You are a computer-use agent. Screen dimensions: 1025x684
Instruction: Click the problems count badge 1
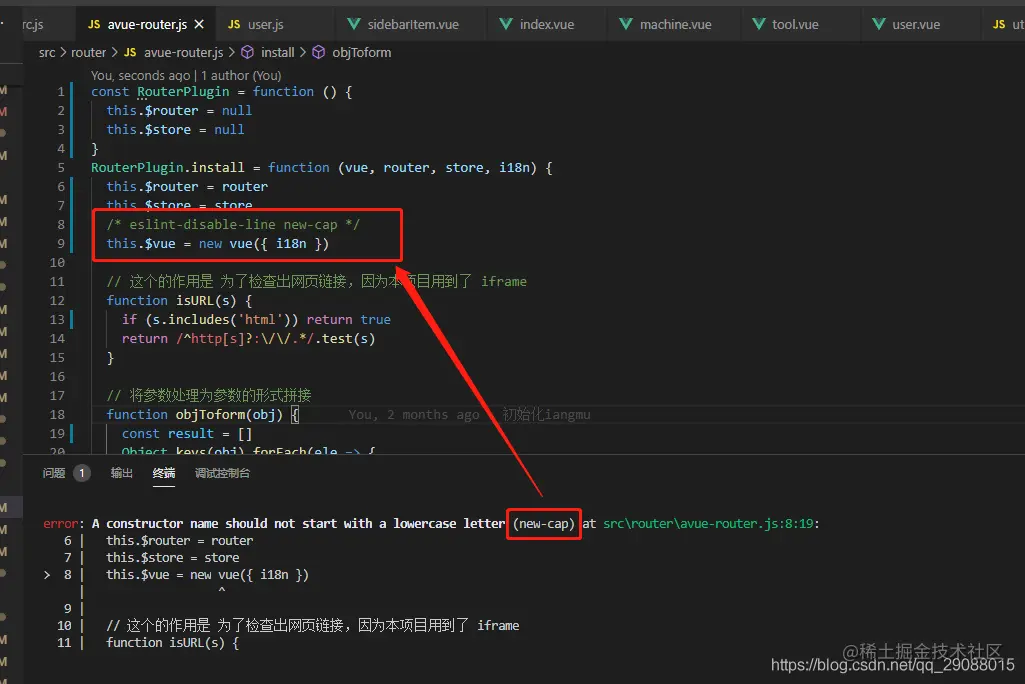[x=82, y=473]
